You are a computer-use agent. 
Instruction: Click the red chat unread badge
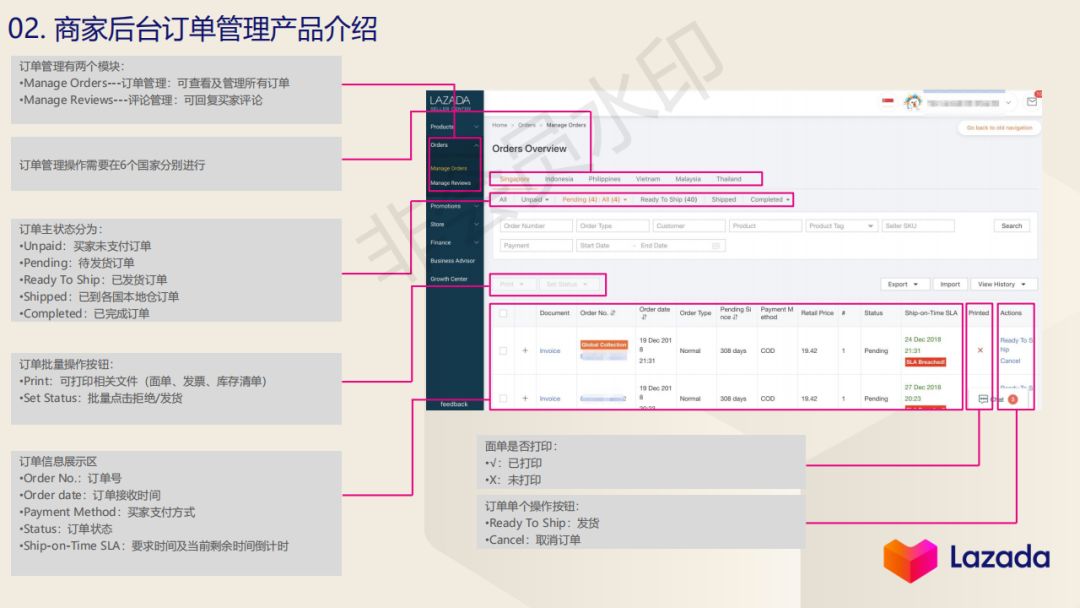(1012, 399)
